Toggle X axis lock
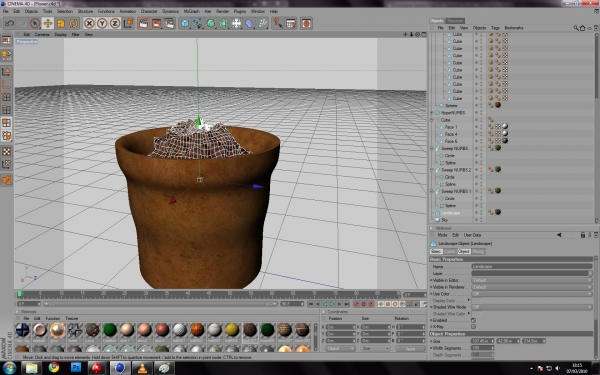The height and width of the screenshot is (375, 600). click(x=89, y=23)
